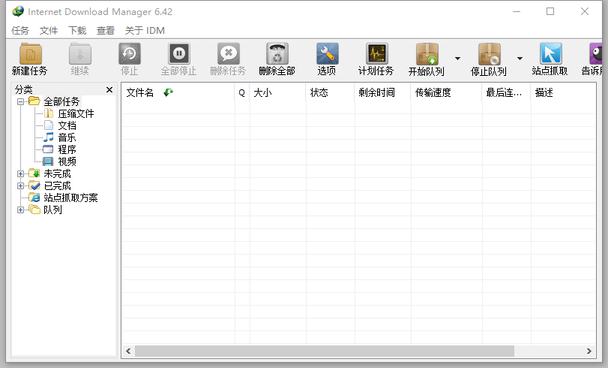Viewport: 608px width, 368px height.
Task: Click the 继续 (resume) toolbar icon
Action: pos(80,54)
